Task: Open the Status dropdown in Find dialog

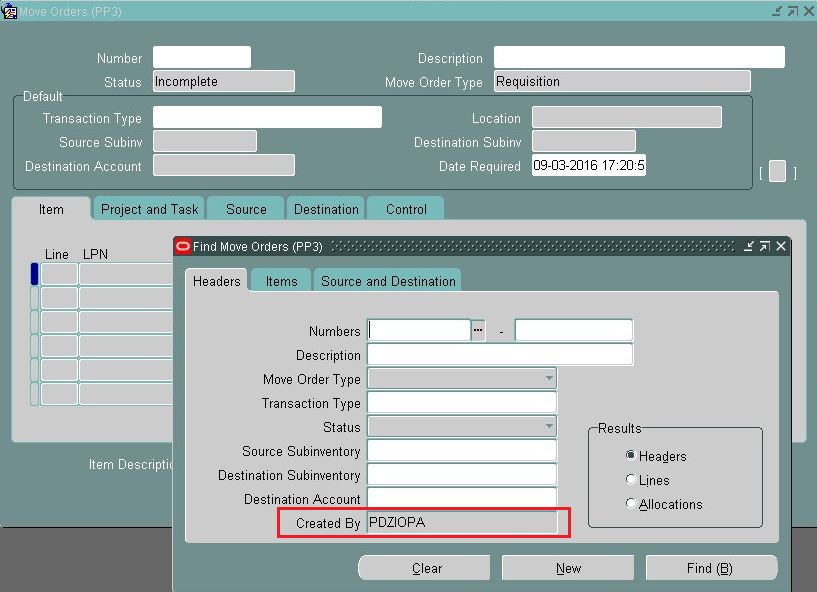Action: point(548,427)
